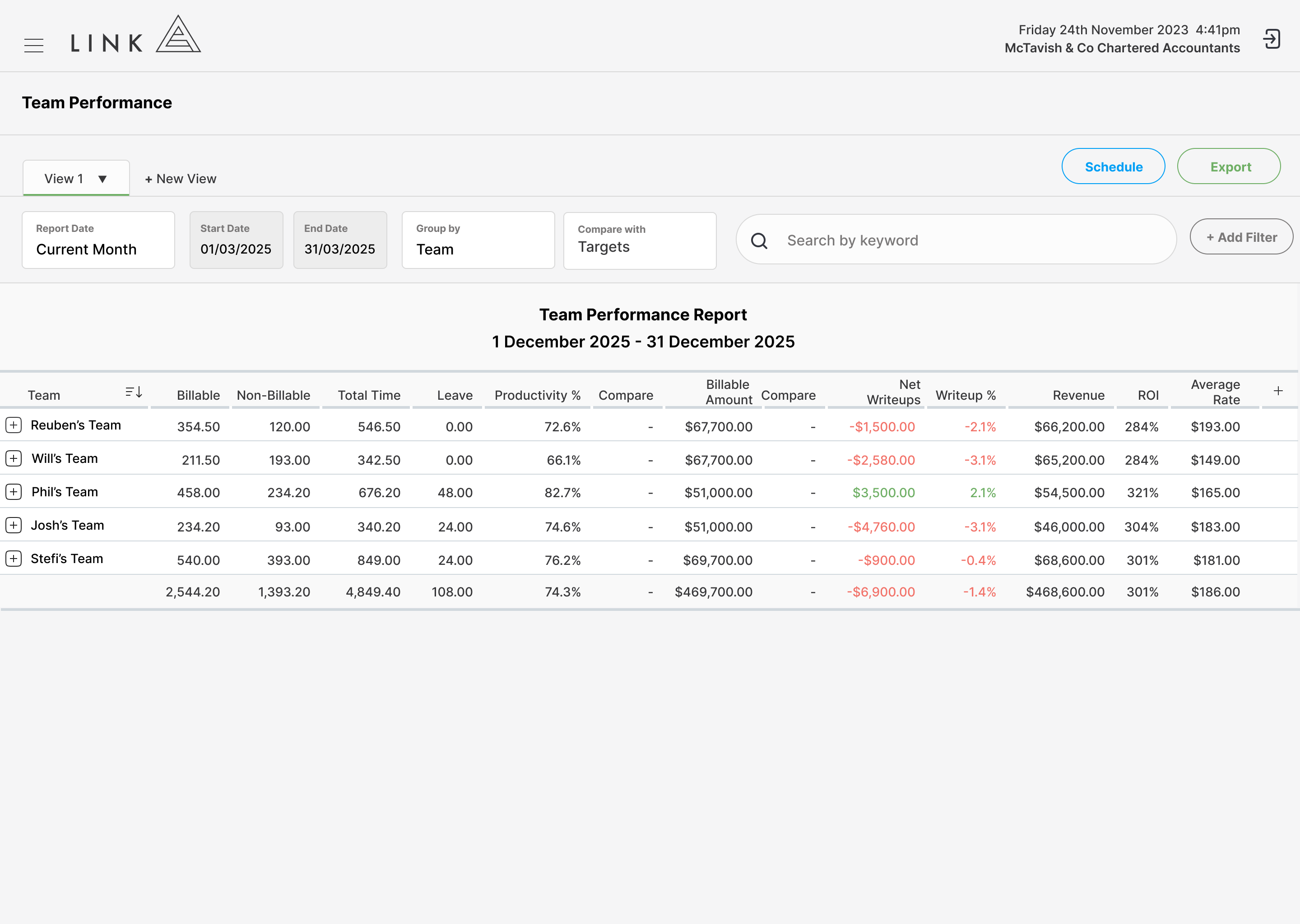1300x924 pixels.
Task: Create a new view with + New View
Action: click(x=181, y=179)
